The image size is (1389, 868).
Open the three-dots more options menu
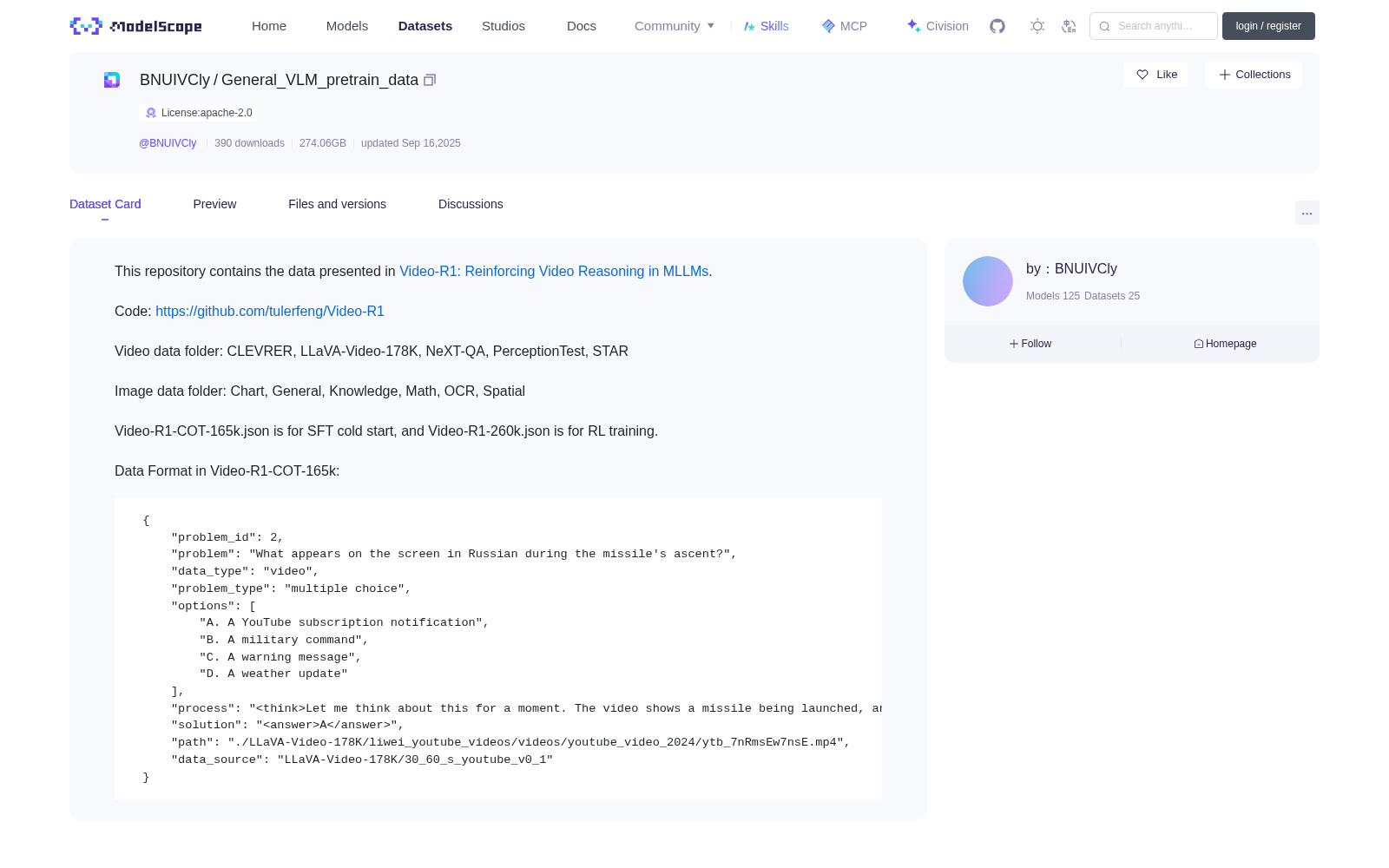[1307, 213]
